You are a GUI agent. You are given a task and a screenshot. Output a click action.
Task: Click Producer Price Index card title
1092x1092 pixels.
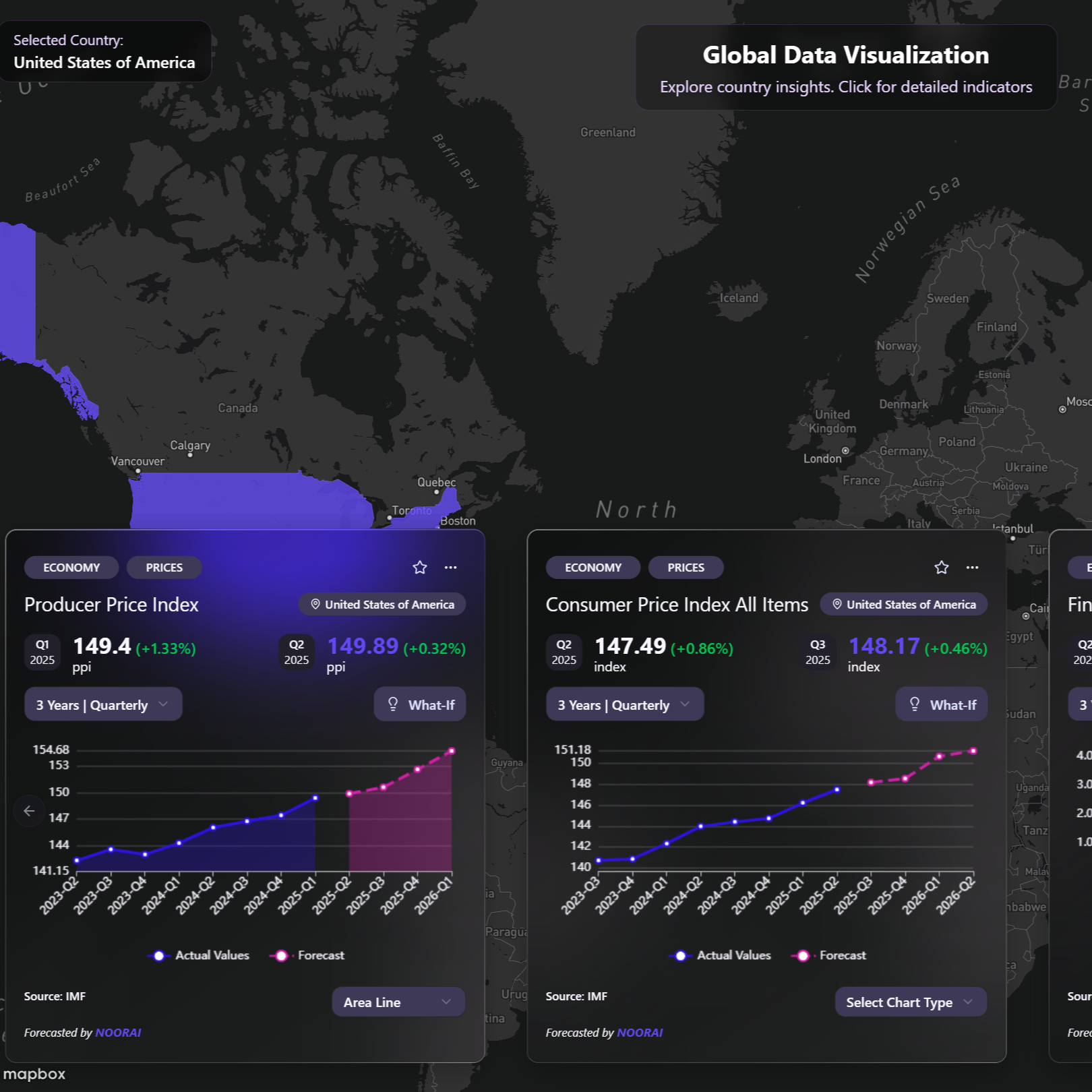click(x=111, y=605)
